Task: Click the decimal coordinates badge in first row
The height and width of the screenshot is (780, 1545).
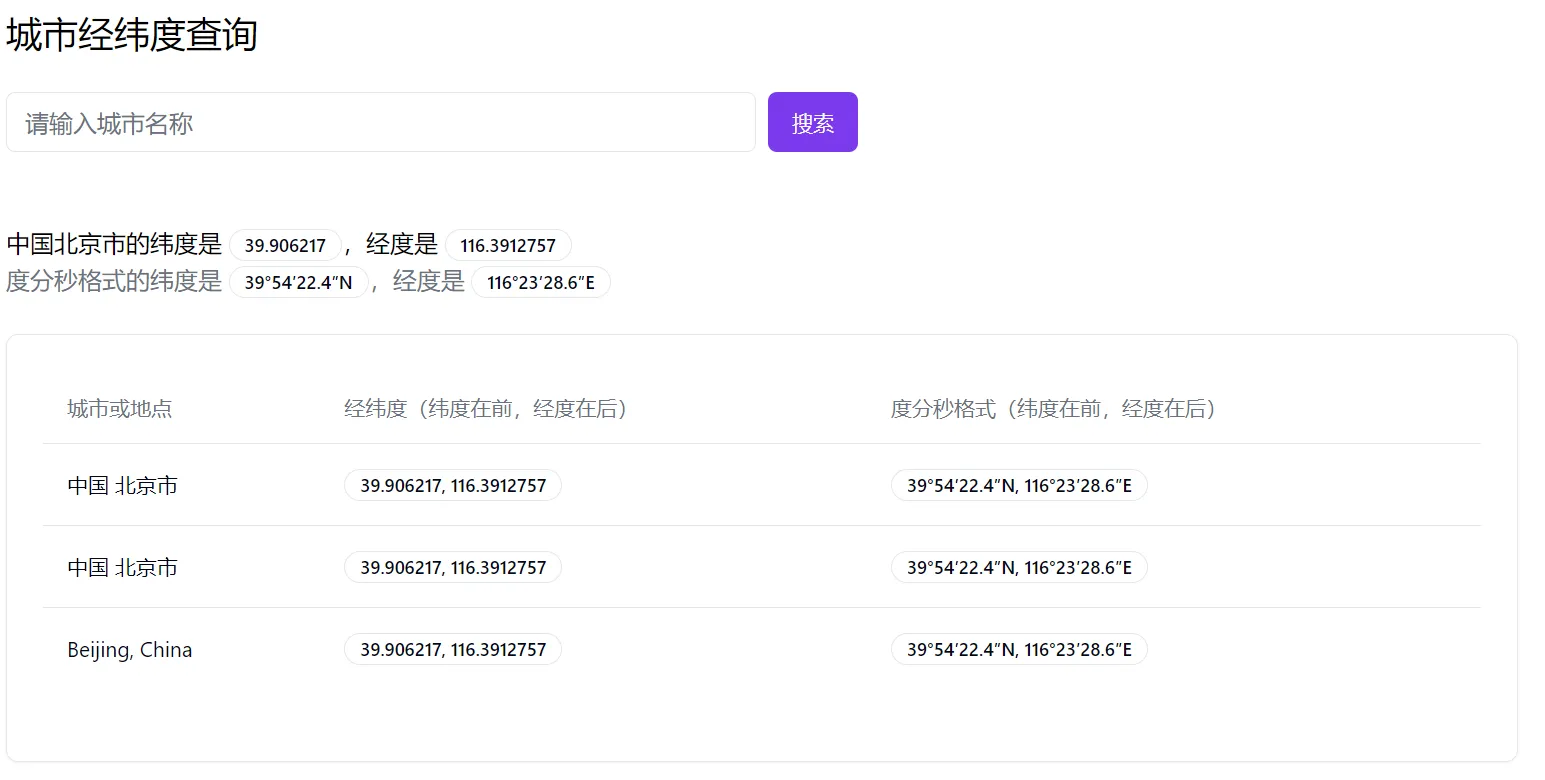Action: pos(453,486)
